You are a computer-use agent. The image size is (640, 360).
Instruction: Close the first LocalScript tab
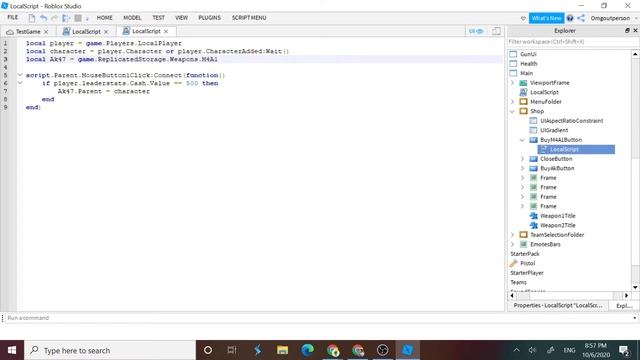point(106,32)
